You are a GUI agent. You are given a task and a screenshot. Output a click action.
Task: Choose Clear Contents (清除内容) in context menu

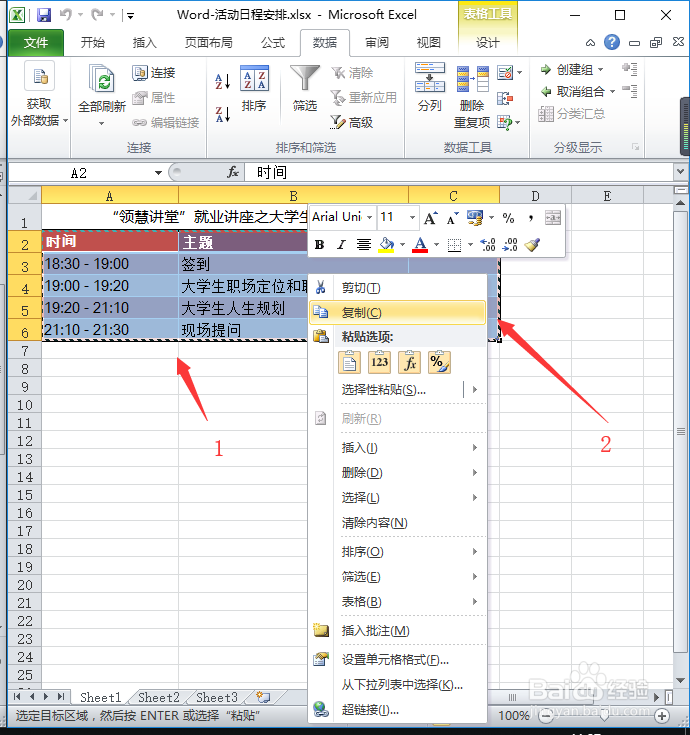pyautogui.click(x=398, y=523)
